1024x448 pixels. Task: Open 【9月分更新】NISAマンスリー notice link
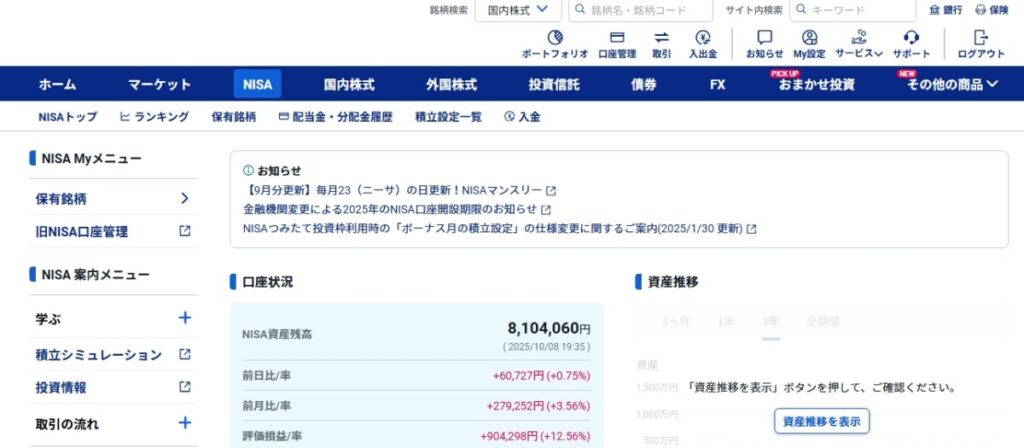tap(392, 191)
